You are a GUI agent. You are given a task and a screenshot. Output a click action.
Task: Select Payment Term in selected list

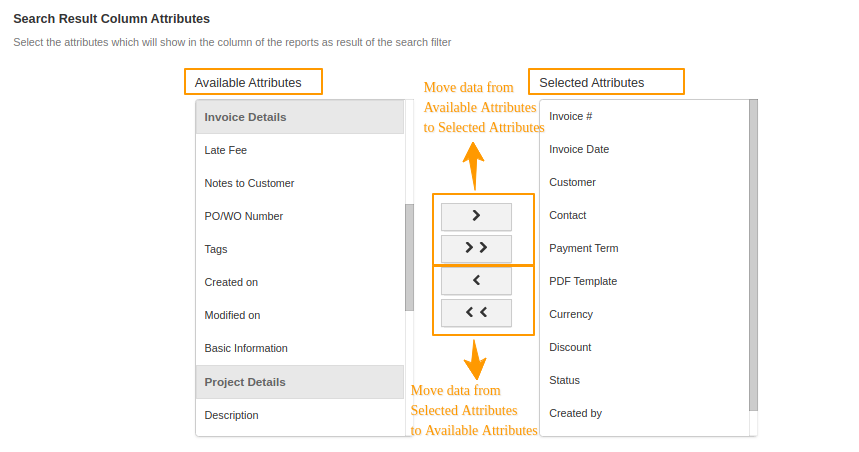[x=584, y=248]
